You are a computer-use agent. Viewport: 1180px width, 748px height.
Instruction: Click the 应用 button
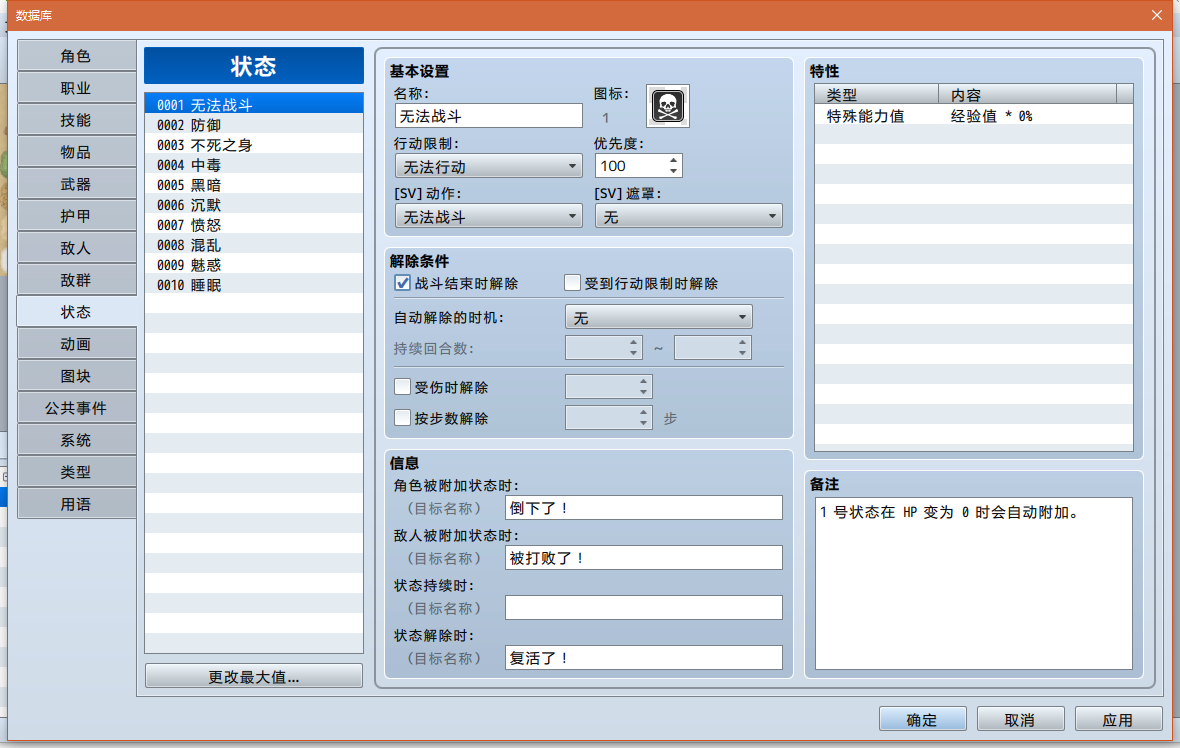pos(1118,719)
